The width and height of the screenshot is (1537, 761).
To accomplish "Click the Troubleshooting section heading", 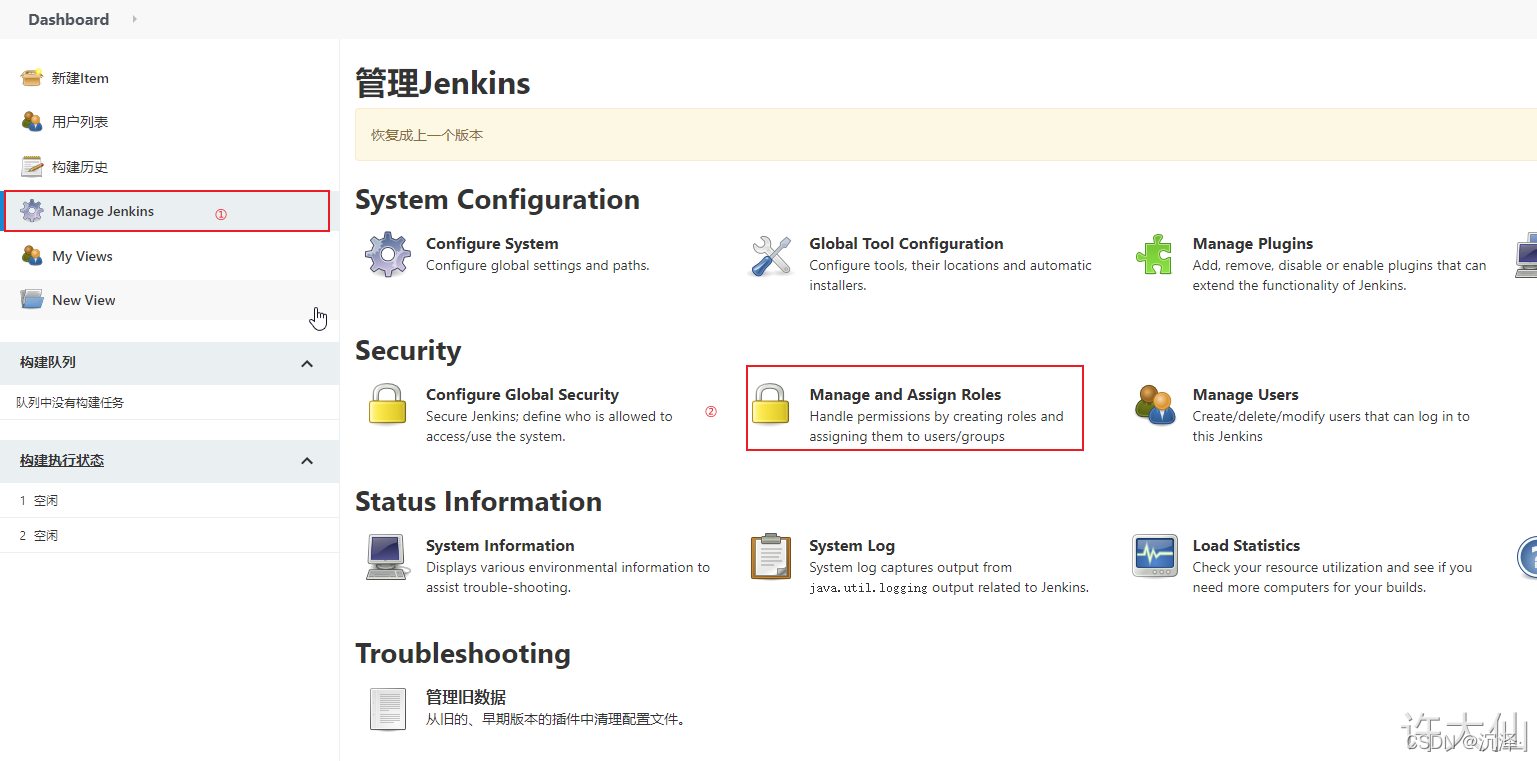I will pyautogui.click(x=463, y=654).
